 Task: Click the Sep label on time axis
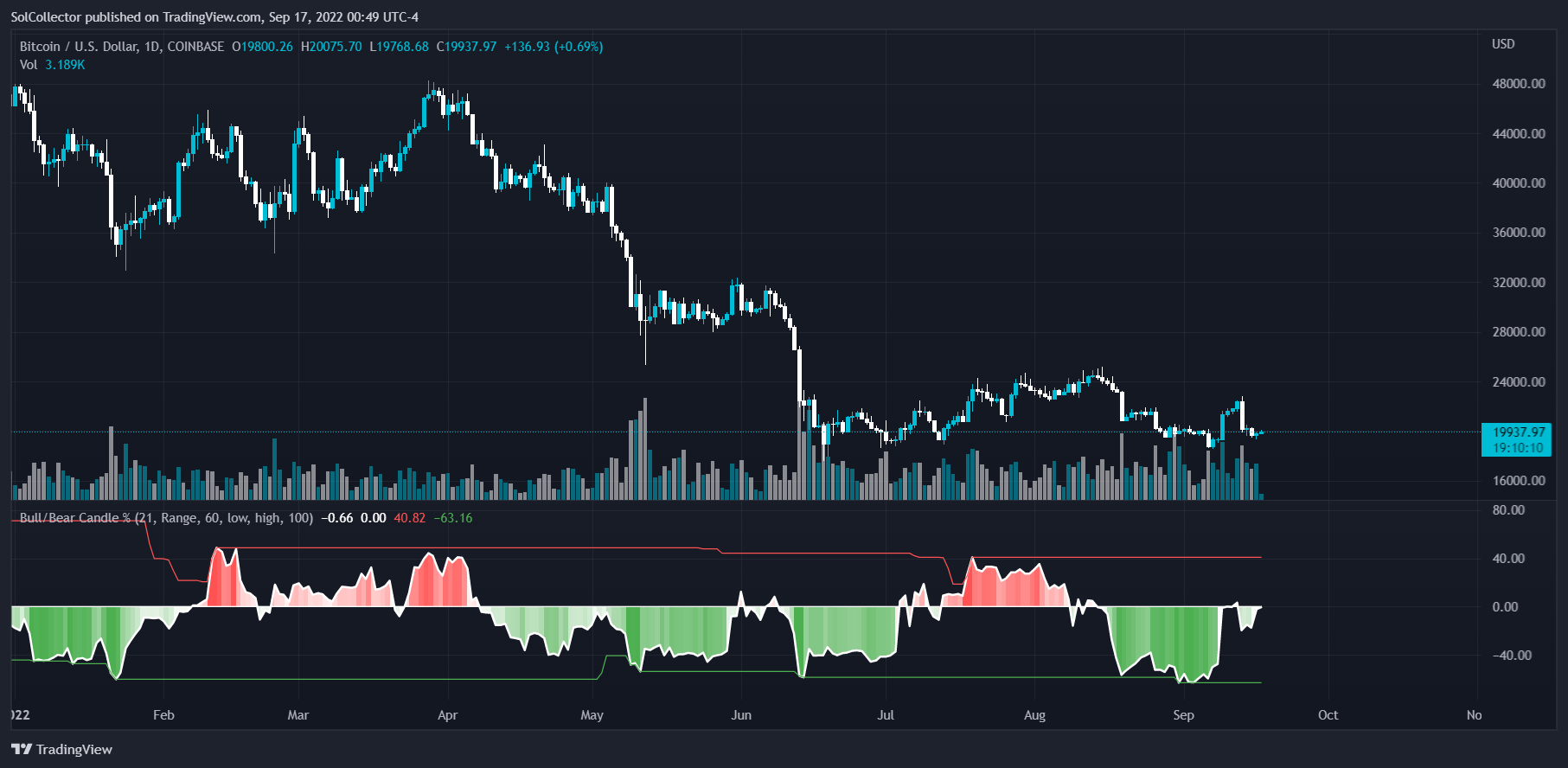point(1183,715)
